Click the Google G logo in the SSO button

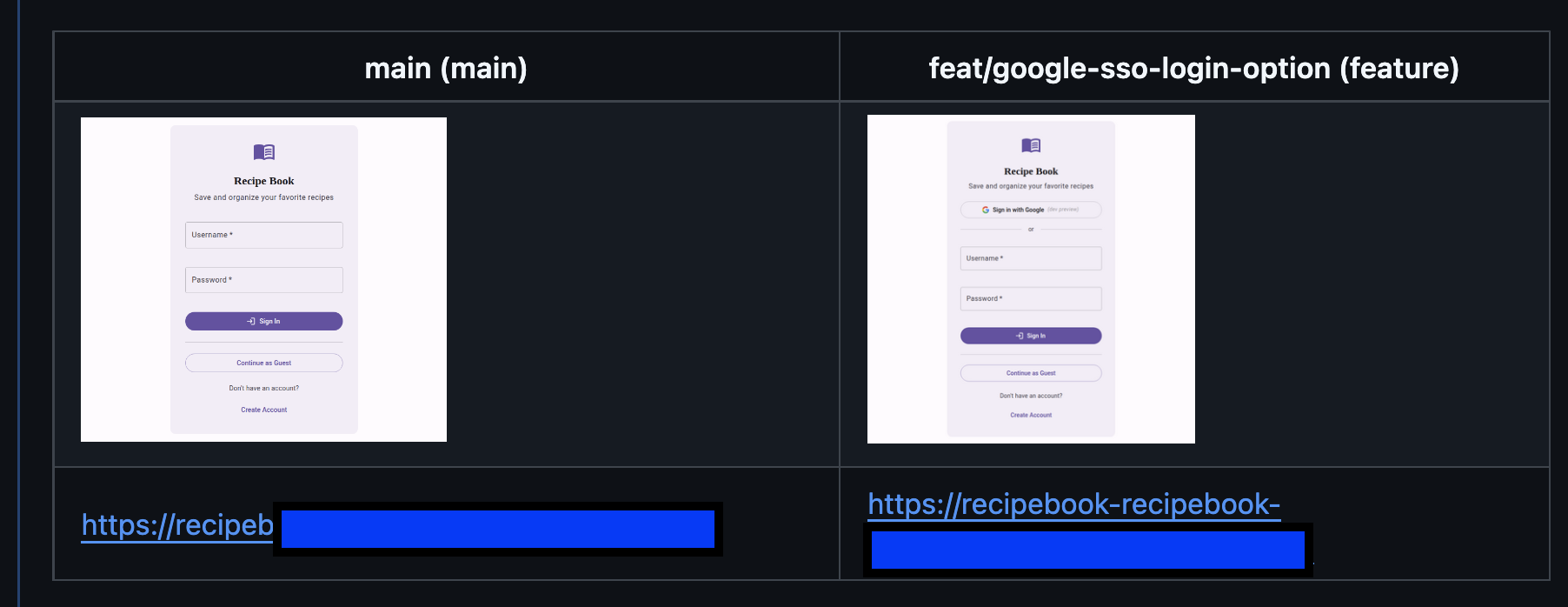tap(987, 210)
